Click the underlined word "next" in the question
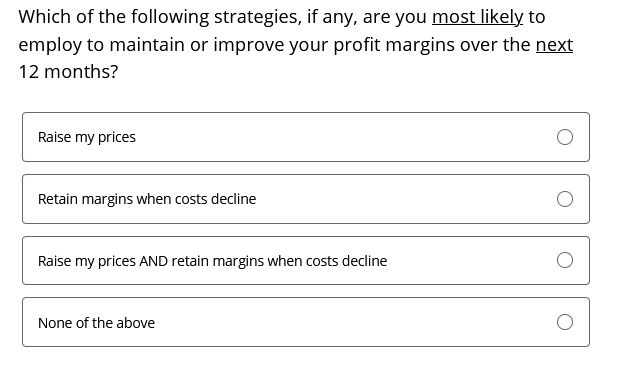 [554, 45]
